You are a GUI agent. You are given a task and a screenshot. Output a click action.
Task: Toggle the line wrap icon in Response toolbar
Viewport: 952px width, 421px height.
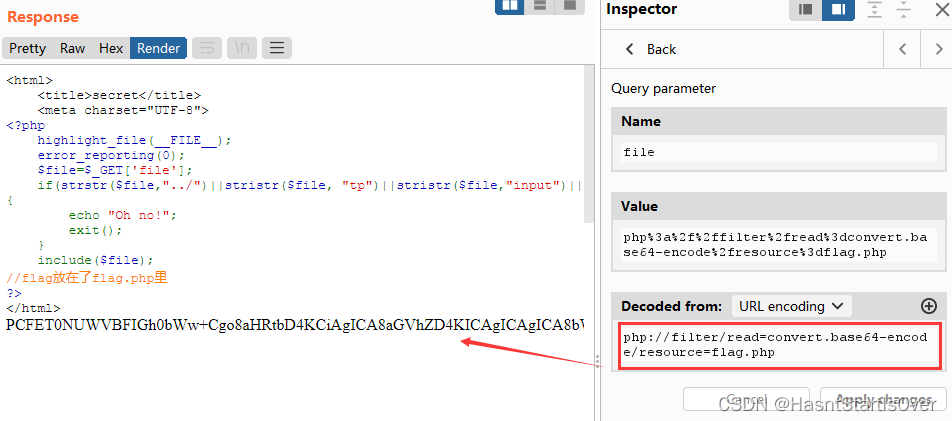pos(207,47)
